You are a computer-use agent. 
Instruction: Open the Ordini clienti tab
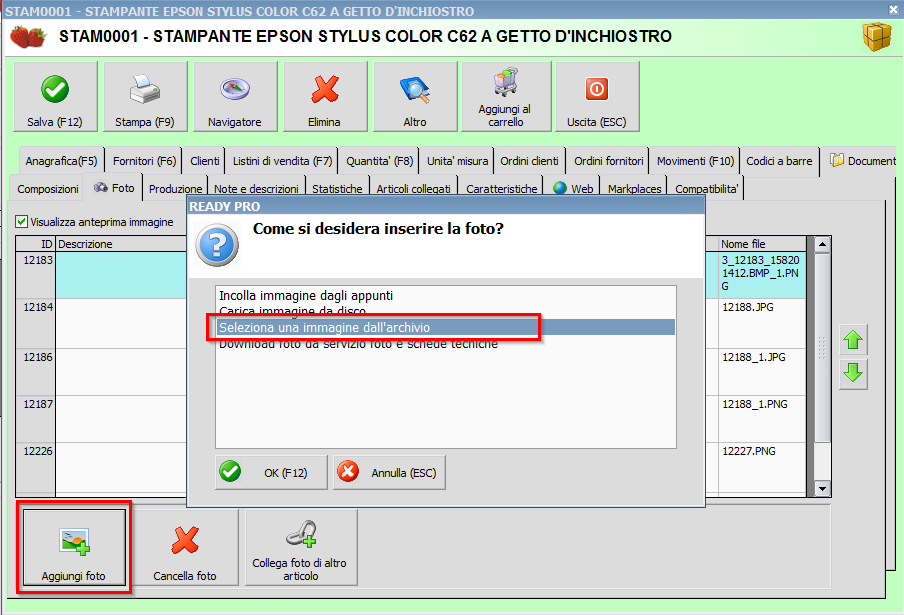coord(529,161)
